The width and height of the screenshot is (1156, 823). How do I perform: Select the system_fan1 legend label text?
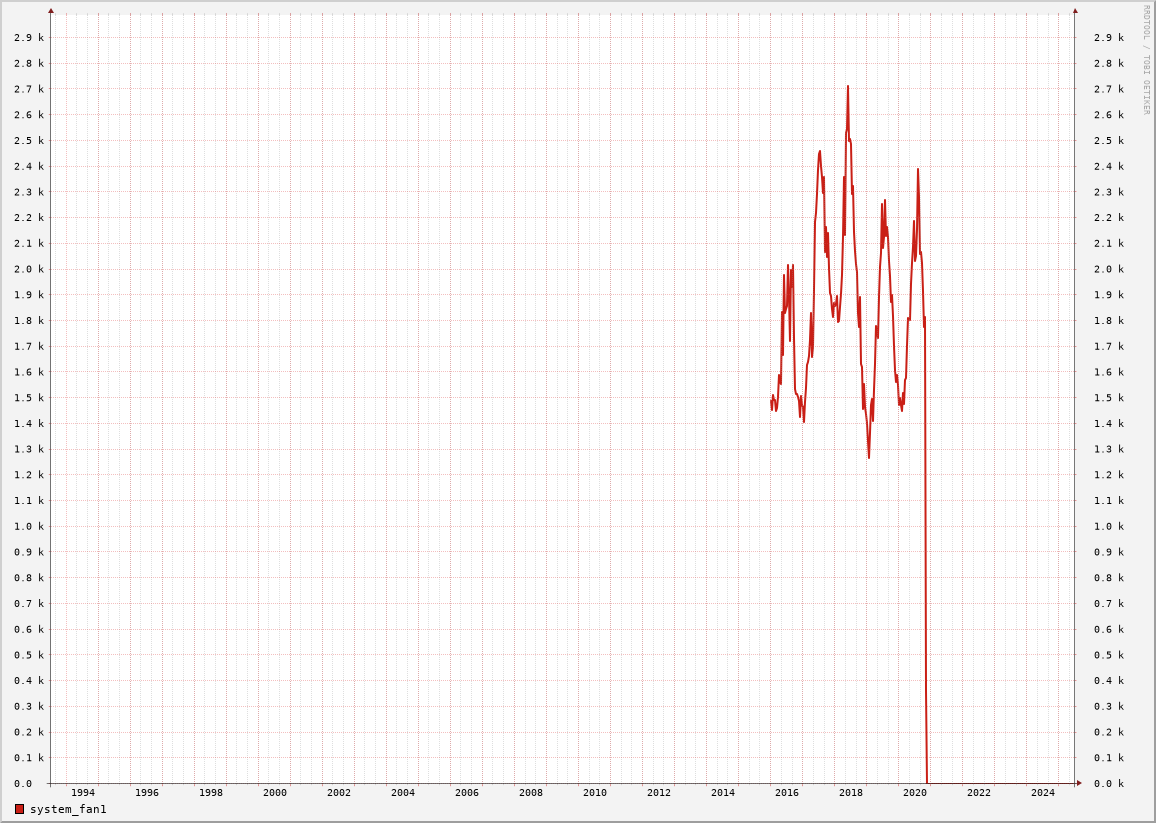(x=68, y=809)
